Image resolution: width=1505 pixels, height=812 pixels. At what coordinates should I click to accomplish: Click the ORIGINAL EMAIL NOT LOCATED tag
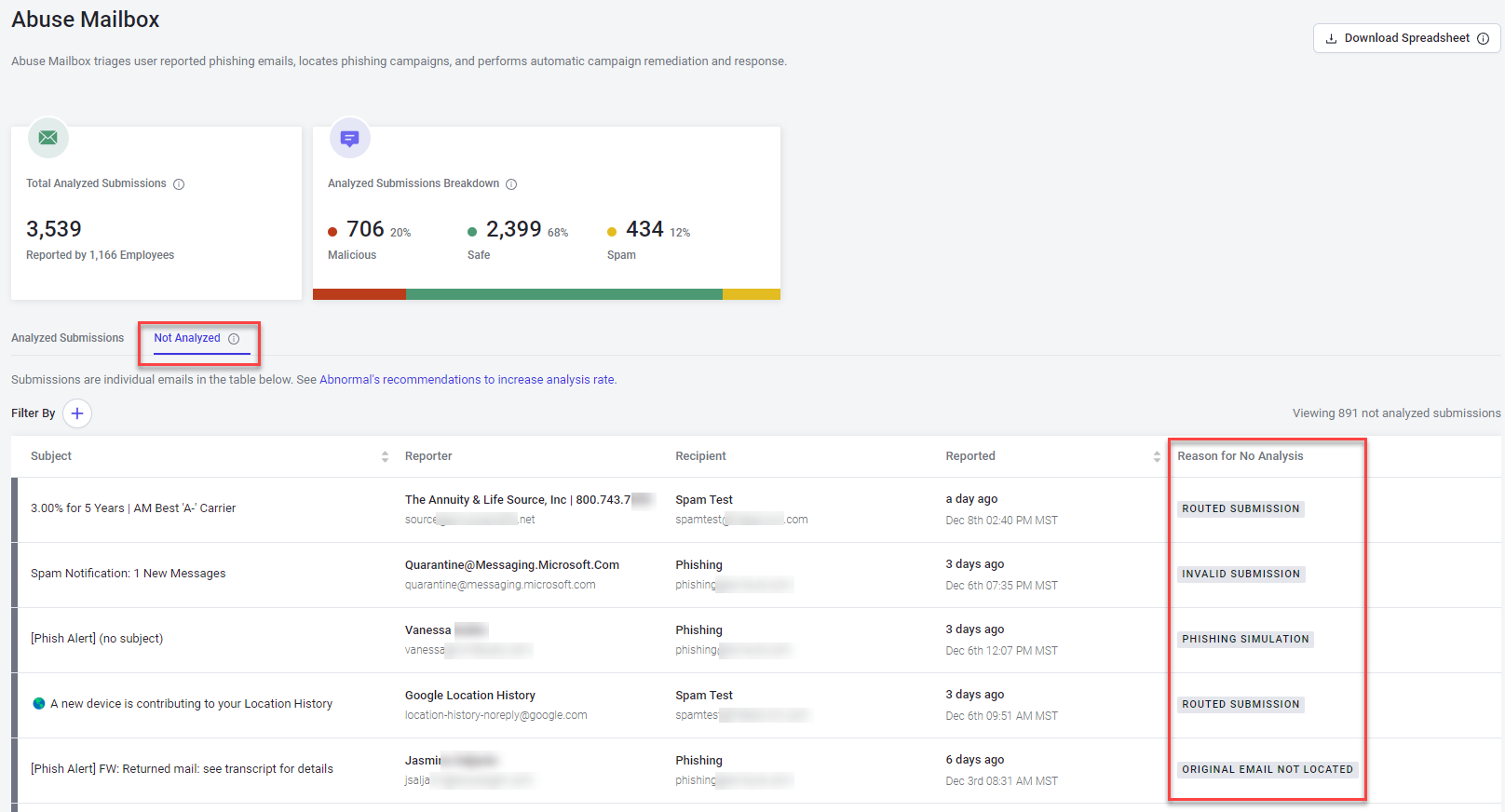[x=1268, y=769]
